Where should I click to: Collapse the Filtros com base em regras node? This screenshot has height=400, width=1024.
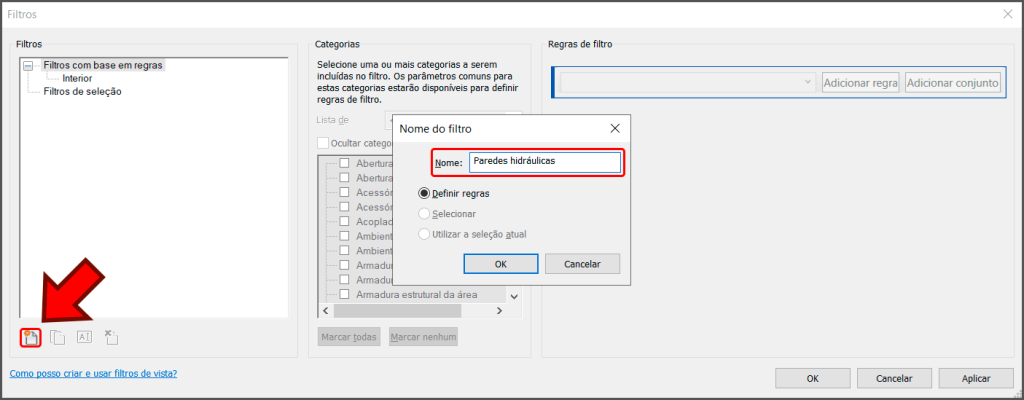coord(28,66)
